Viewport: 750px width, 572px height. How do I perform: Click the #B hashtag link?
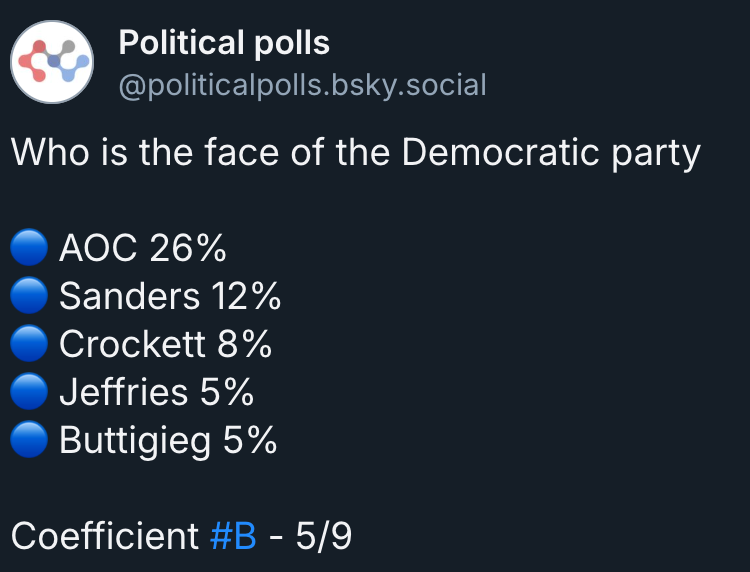point(233,536)
